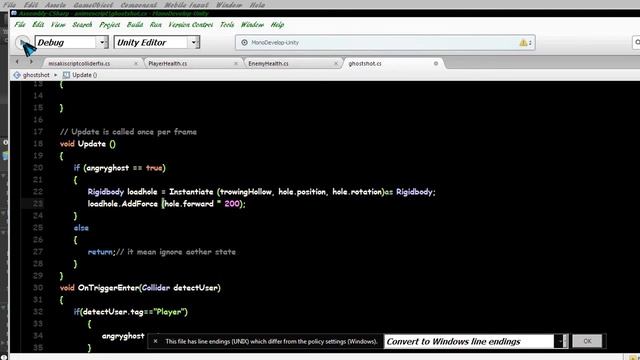Click the next tab navigation arrow

pos(31,62)
